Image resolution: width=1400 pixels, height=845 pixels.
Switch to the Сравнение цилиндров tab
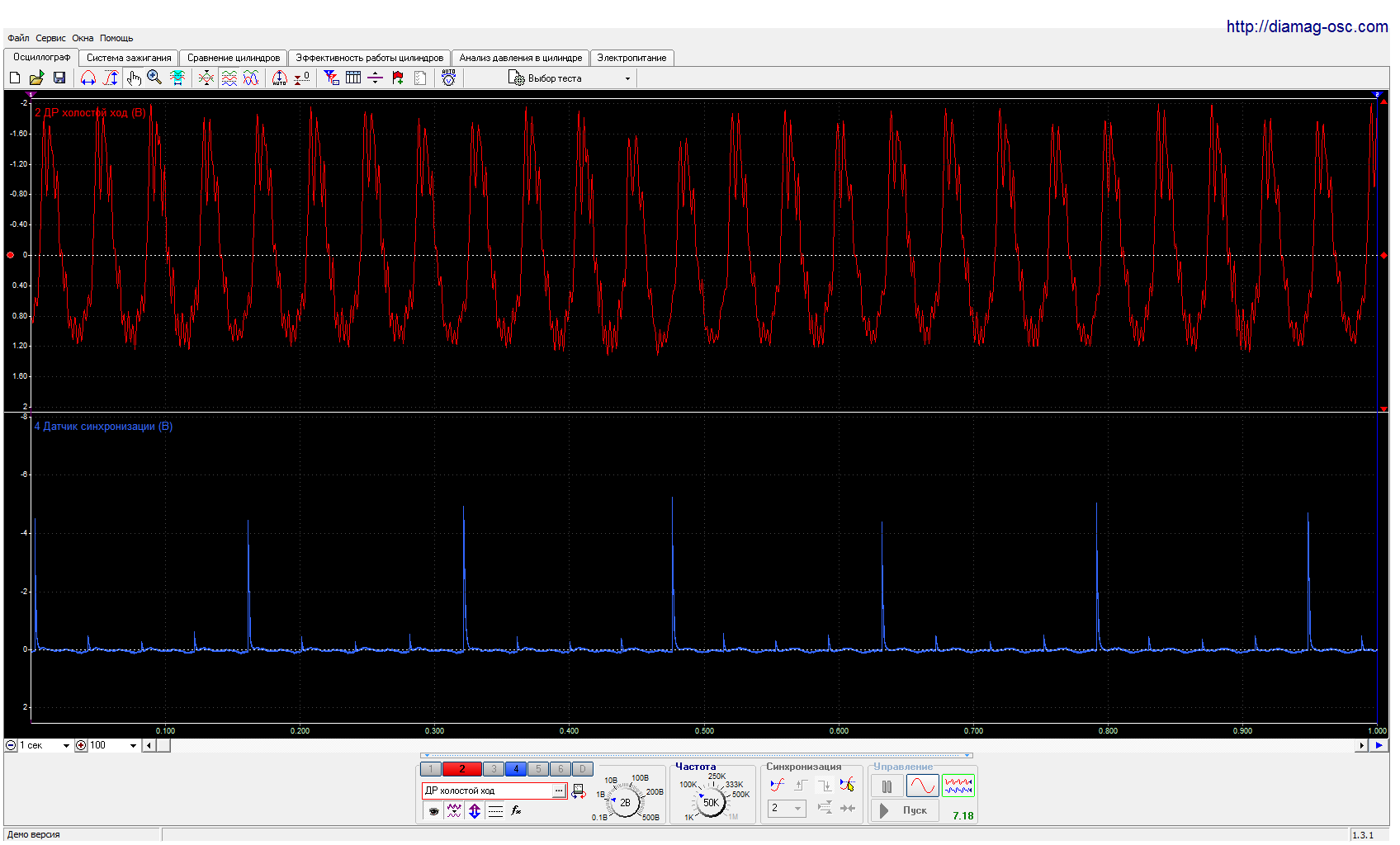[234, 58]
